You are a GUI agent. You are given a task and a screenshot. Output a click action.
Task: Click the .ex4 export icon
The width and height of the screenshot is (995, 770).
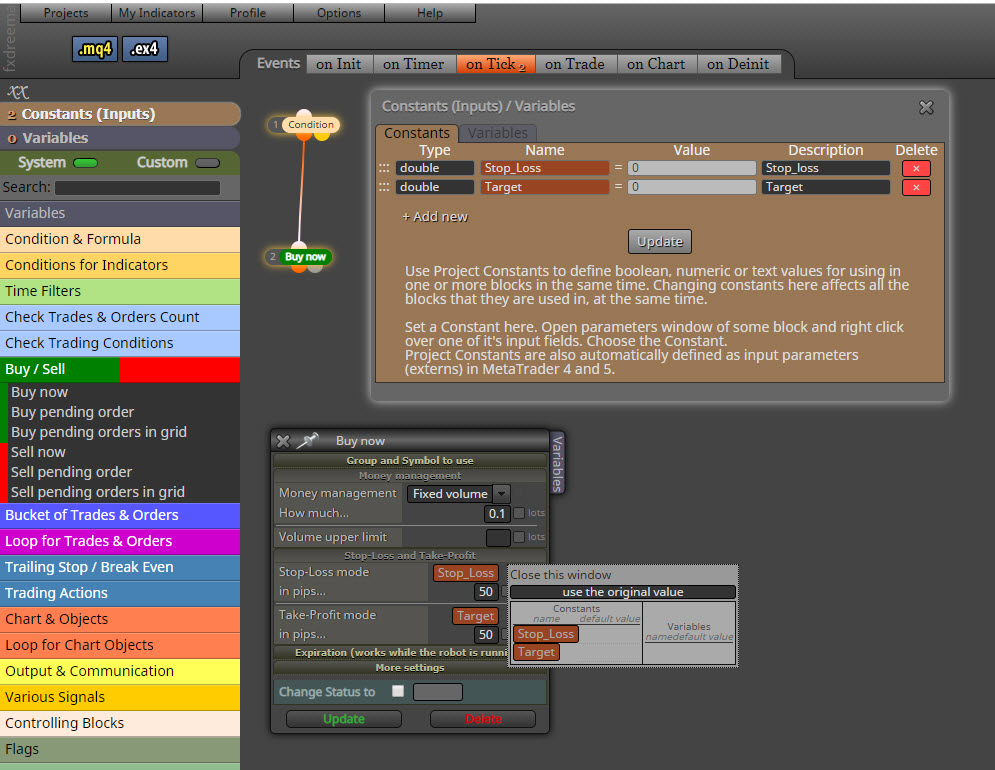coord(145,49)
